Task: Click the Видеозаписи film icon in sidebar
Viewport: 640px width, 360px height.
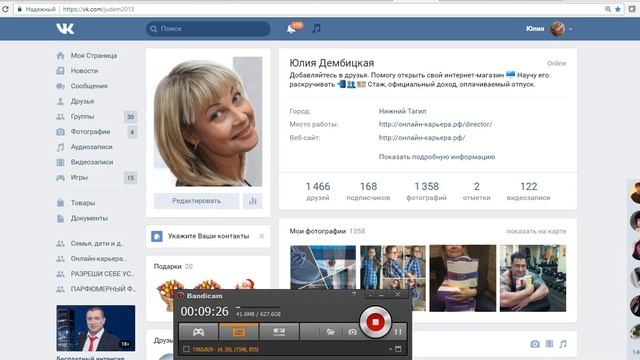Action: 60,162
